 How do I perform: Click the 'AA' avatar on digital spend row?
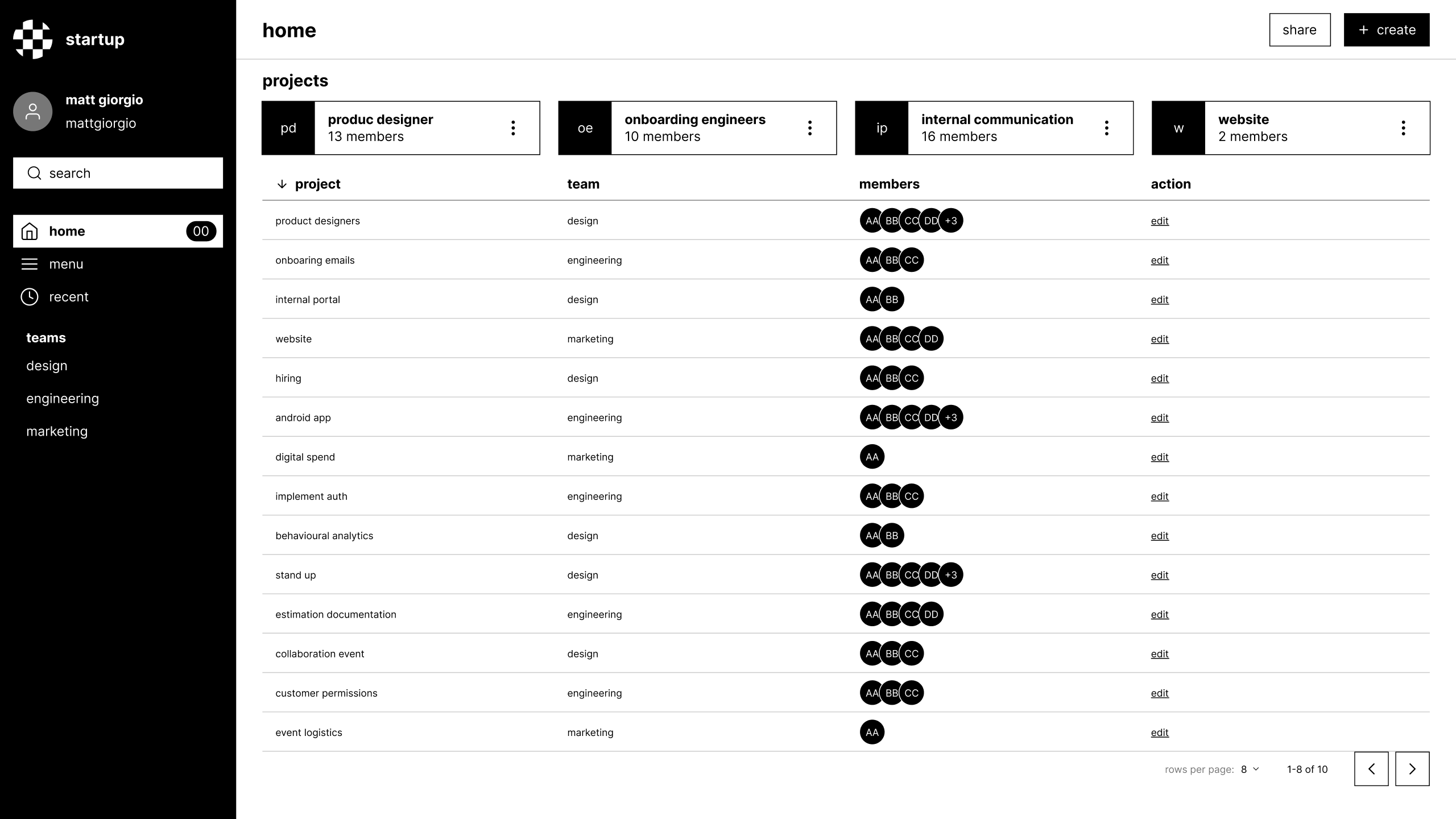point(871,456)
